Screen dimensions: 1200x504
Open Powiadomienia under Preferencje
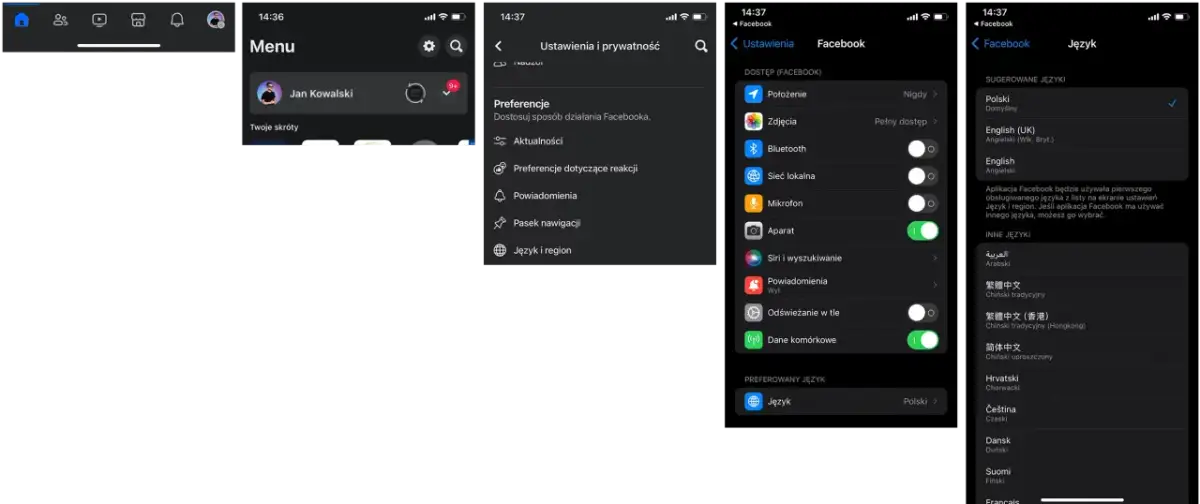pos(600,196)
